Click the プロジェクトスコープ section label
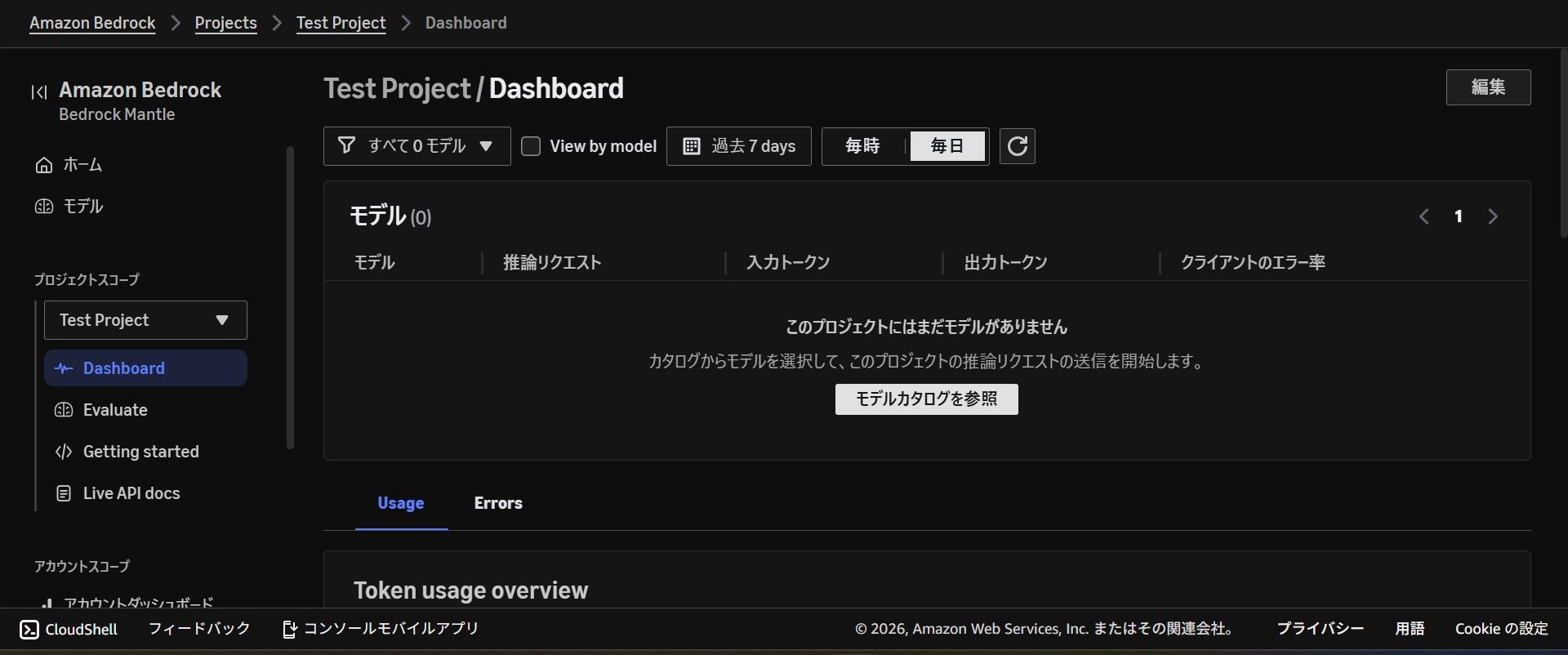The height and width of the screenshot is (655, 1568). click(87, 280)
